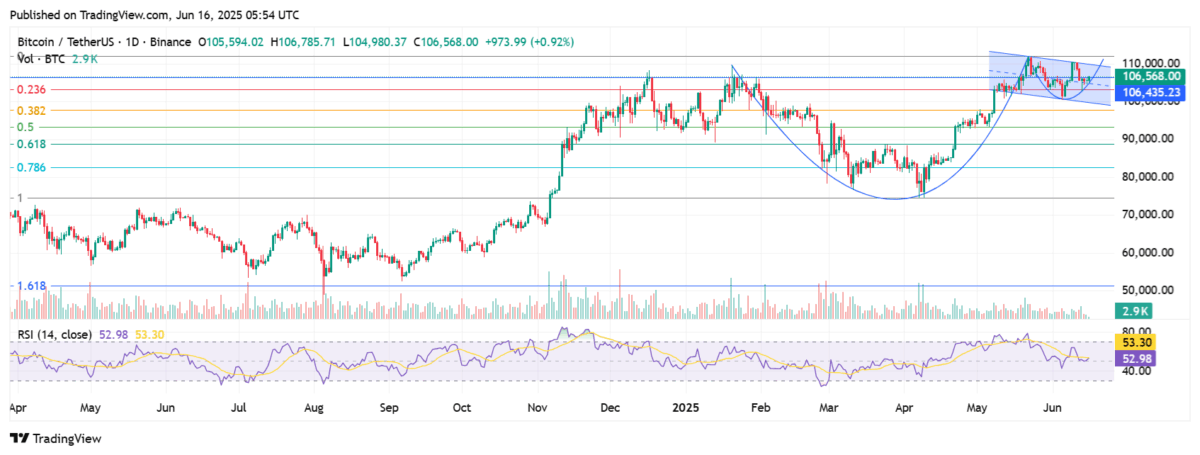Select the 'Bitcoin / TetherUS · 1D · Binance' title
The width and height of the screenshot is (1200, 455).
click(104, 42)
